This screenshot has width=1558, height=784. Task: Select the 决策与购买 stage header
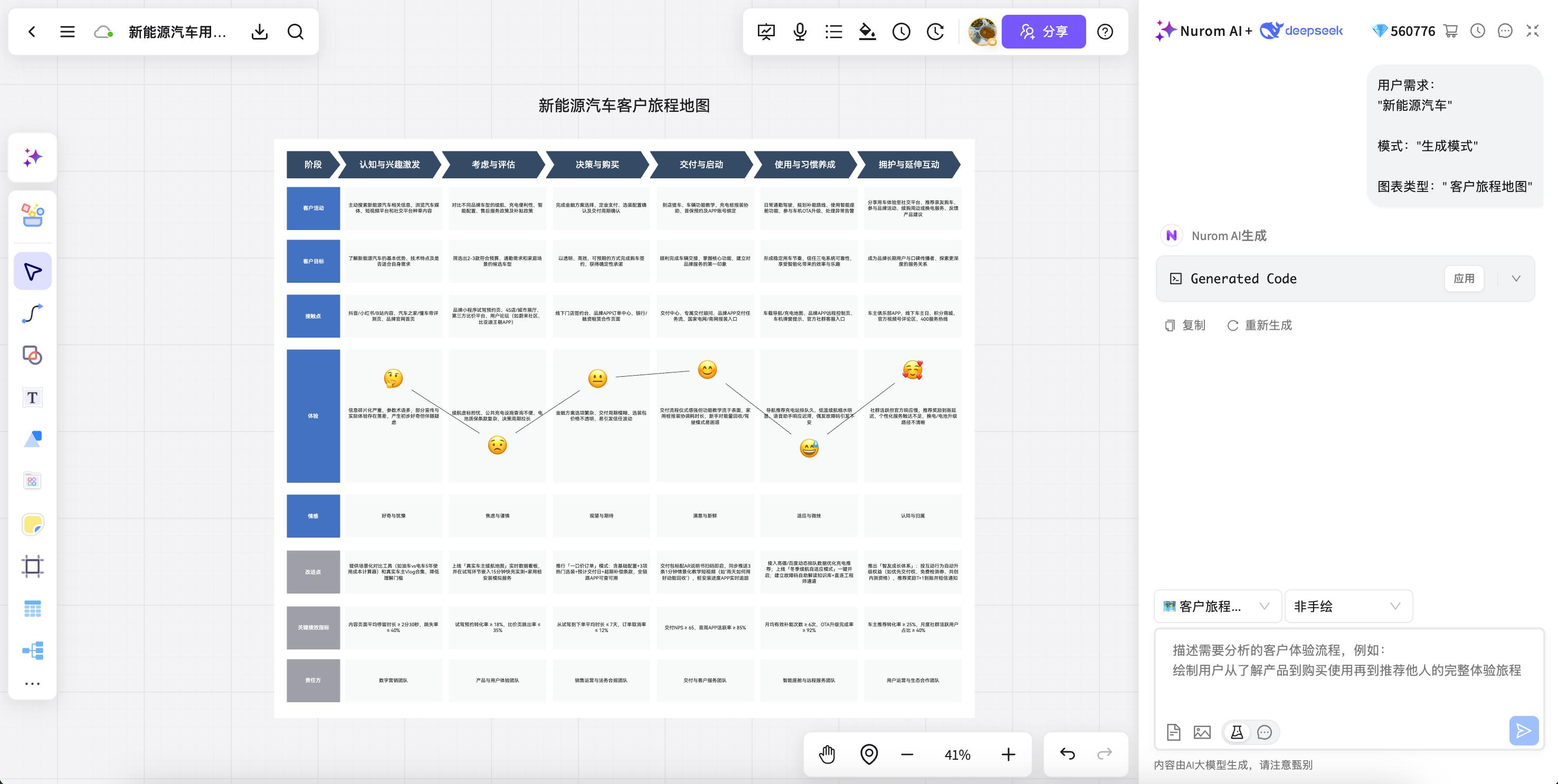tap(597, 165)
